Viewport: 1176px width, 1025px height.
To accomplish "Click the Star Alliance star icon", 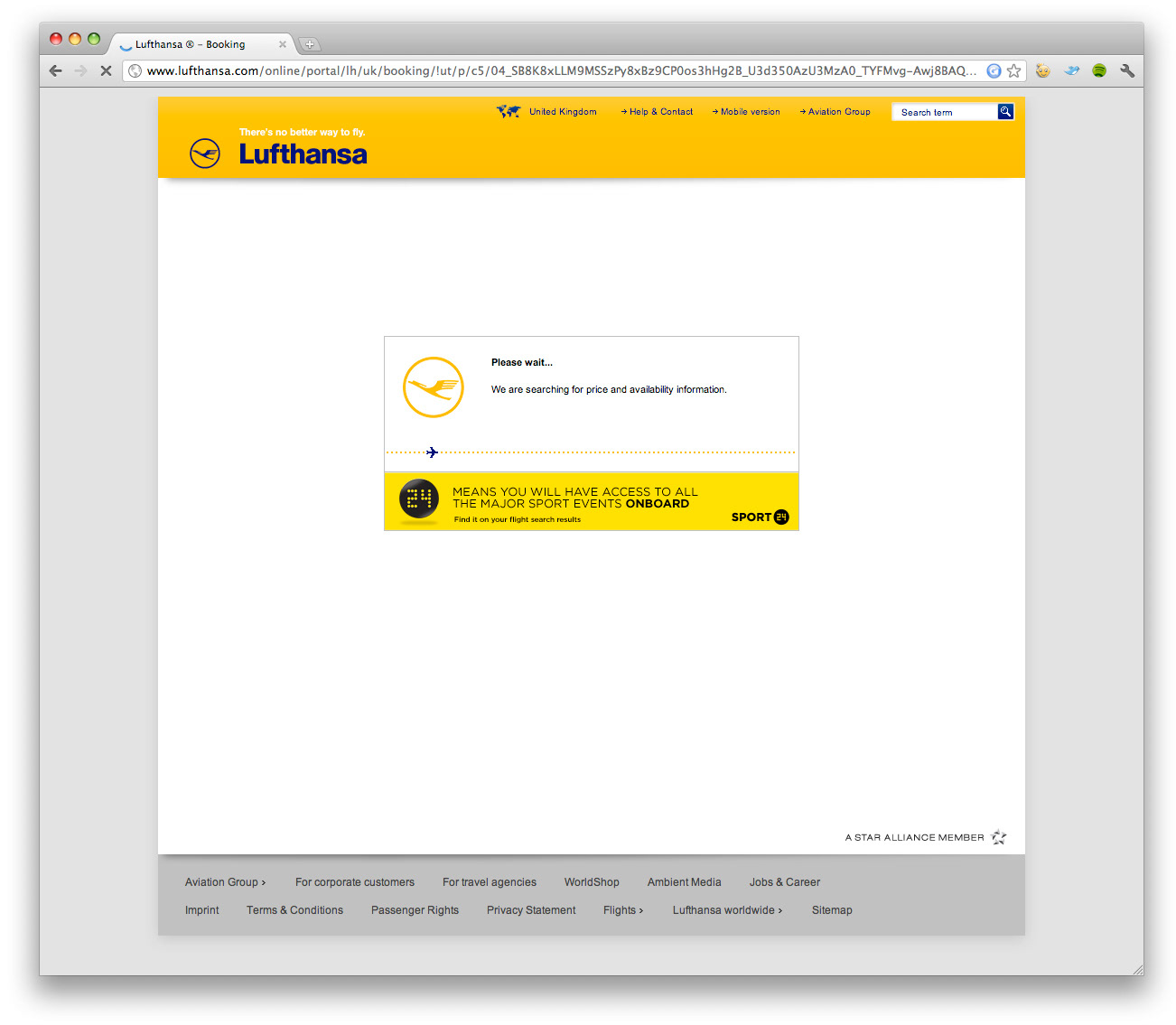I will click(x=998, y=837).
